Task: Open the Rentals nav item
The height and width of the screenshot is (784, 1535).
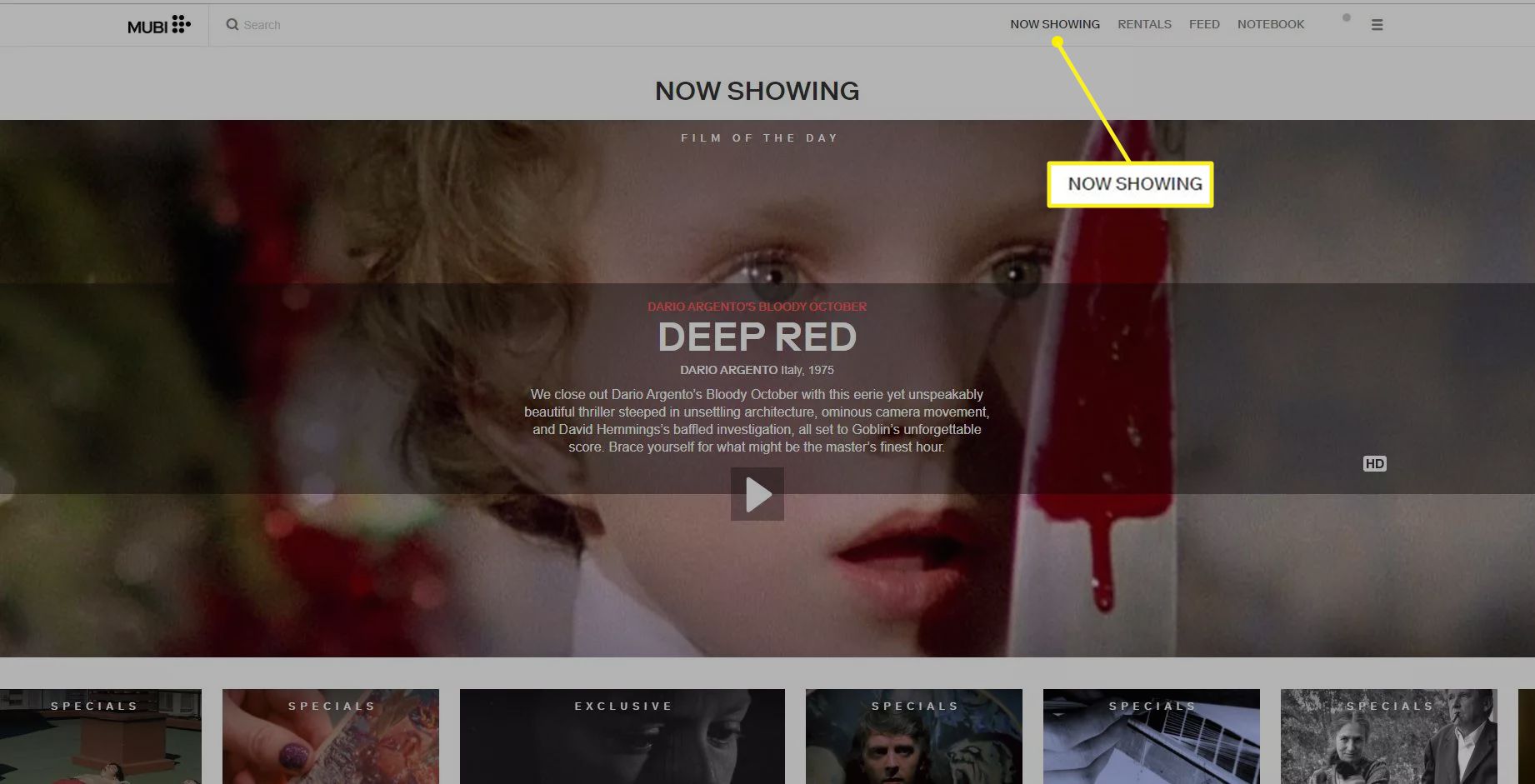Action: 1144,24
